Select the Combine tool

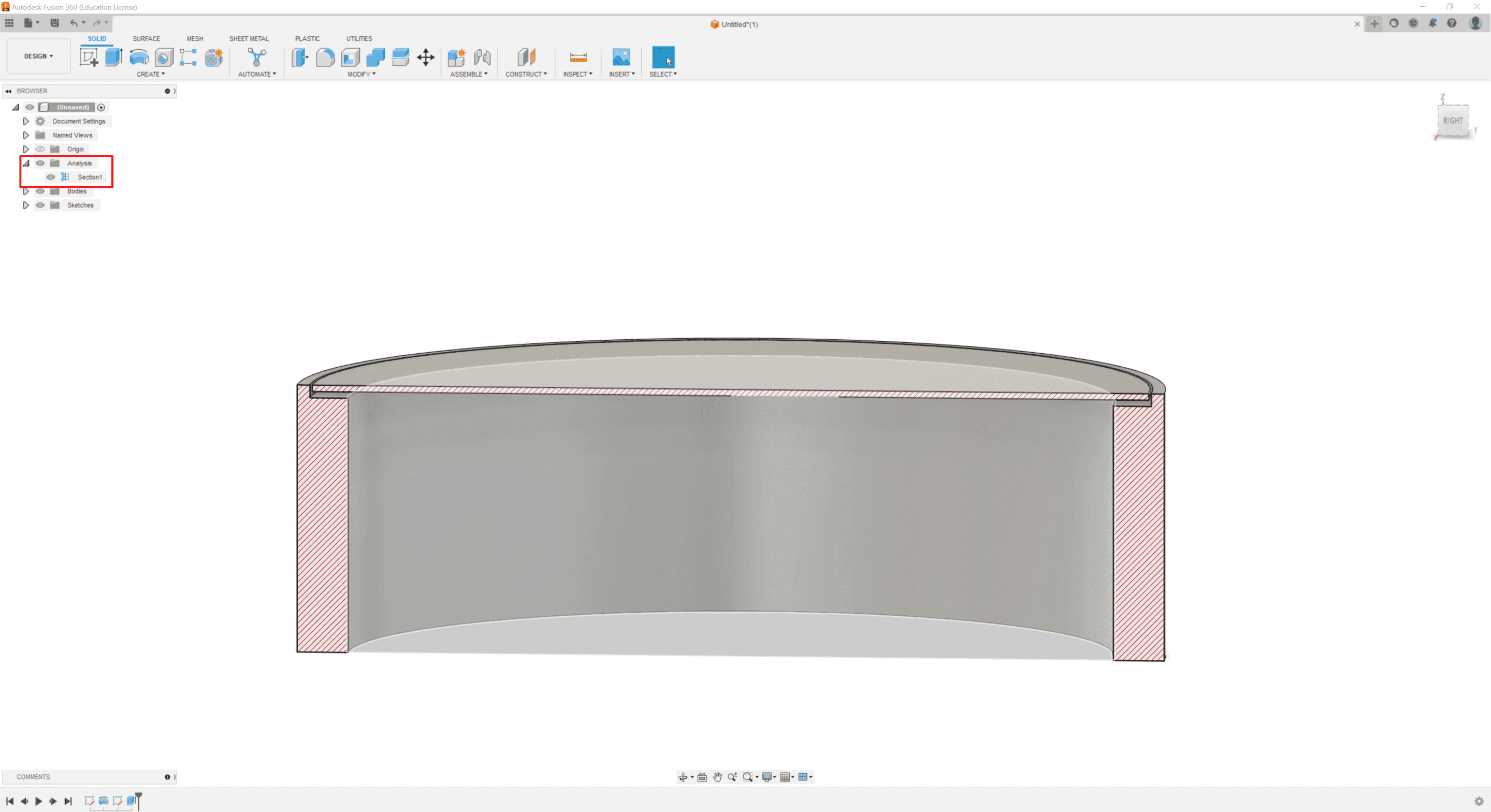click(375, 57)
